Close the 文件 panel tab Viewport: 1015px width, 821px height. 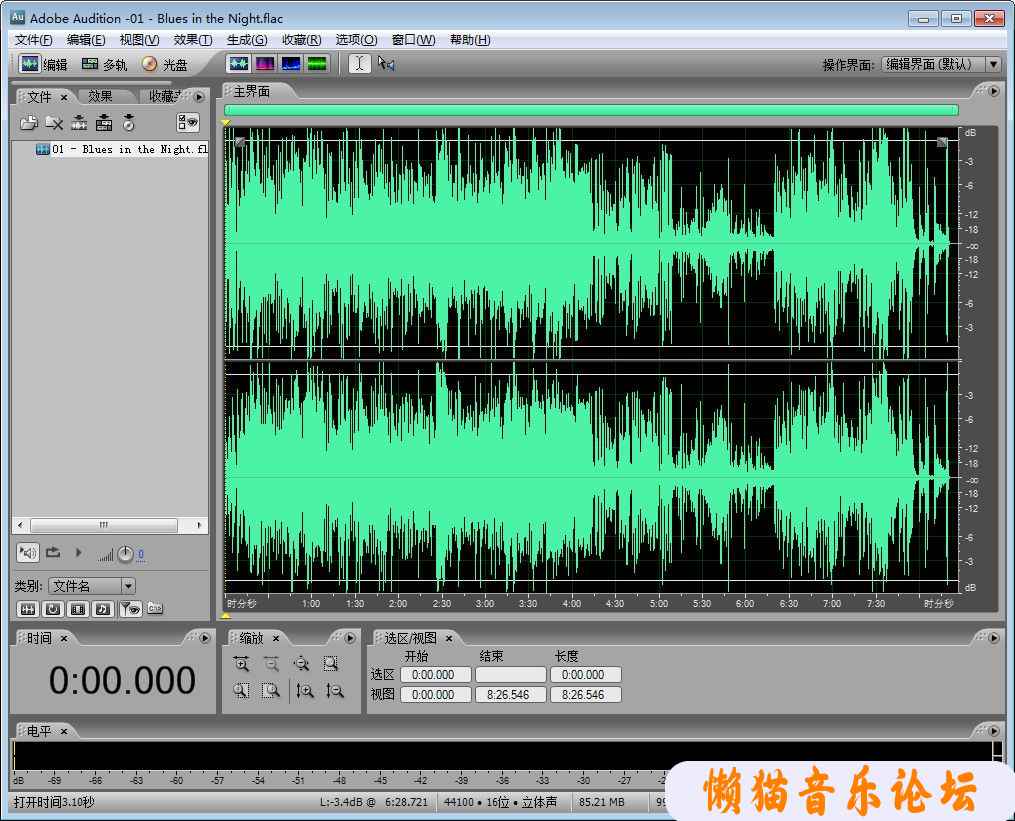pos(64,97)
